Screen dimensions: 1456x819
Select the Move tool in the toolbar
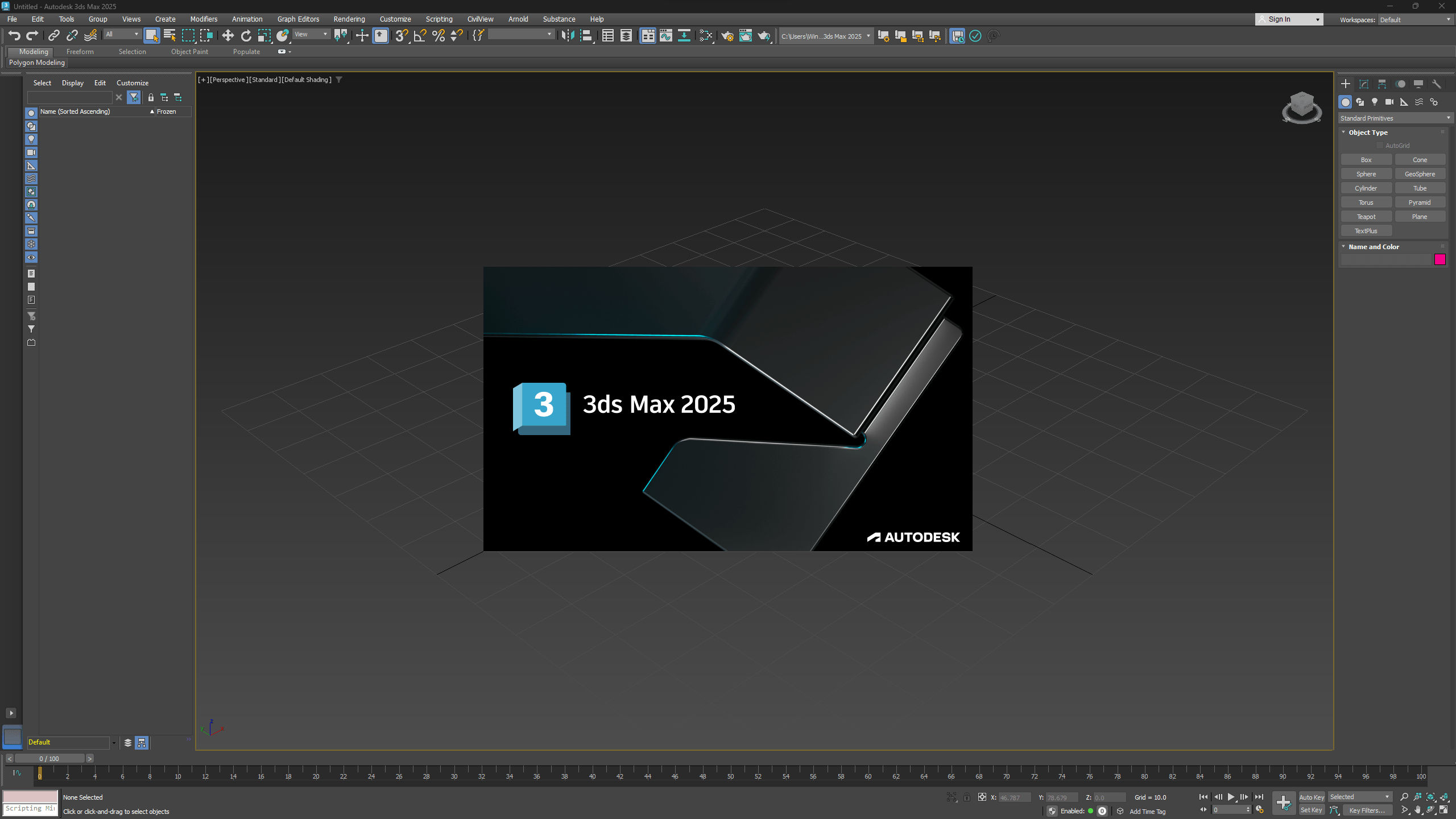(227, 36)
